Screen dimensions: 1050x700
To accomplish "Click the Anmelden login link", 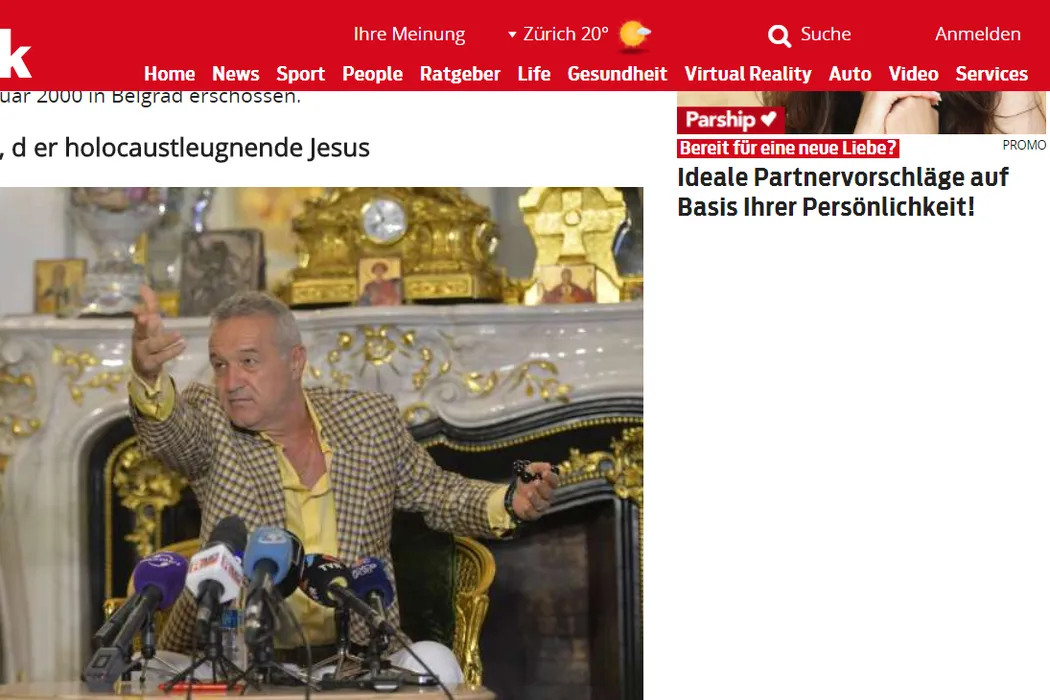I will 978,34.
